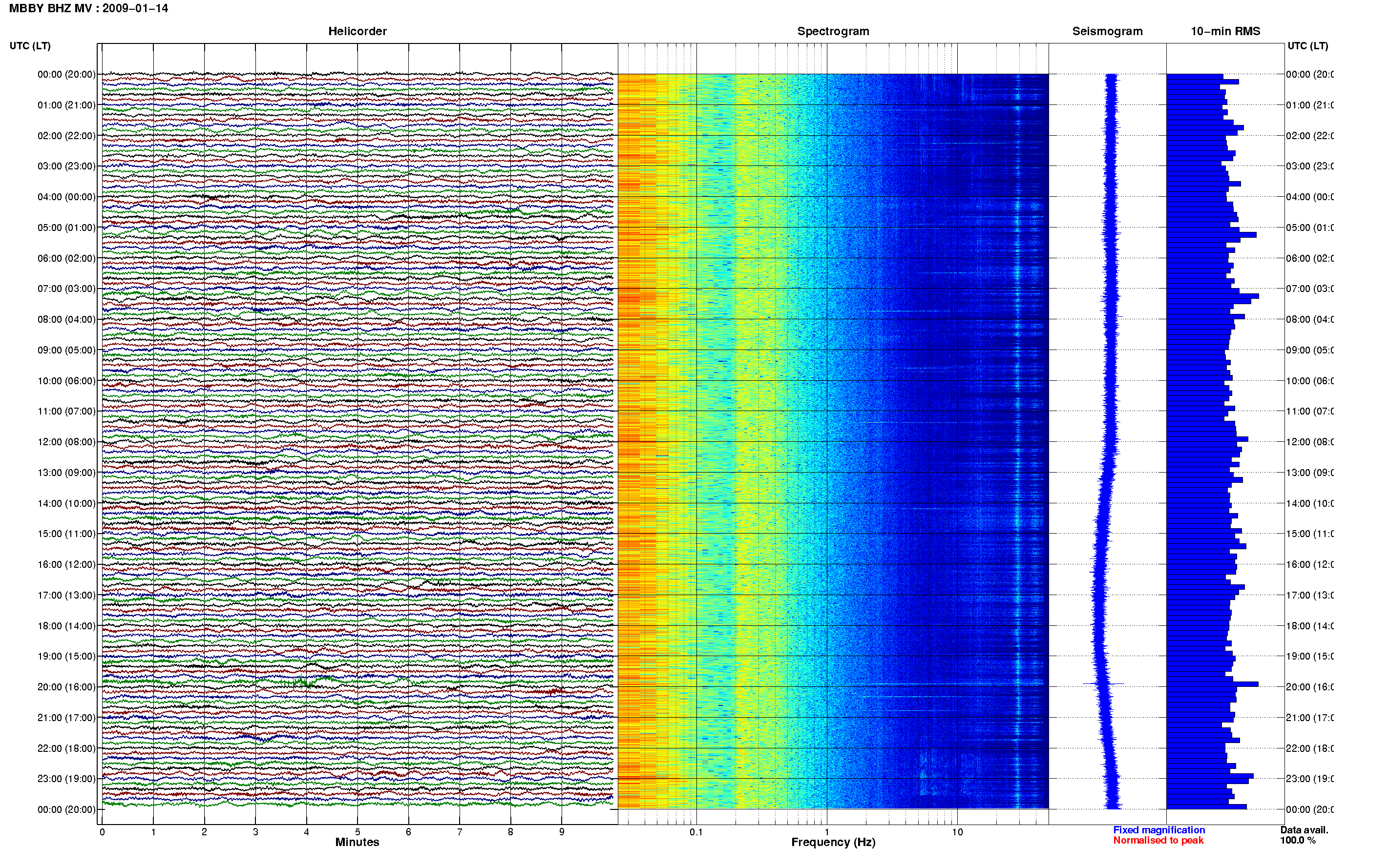
Task: Click the blue 'Fixed magnification' legend text
Action: [x=1159, y=830]
